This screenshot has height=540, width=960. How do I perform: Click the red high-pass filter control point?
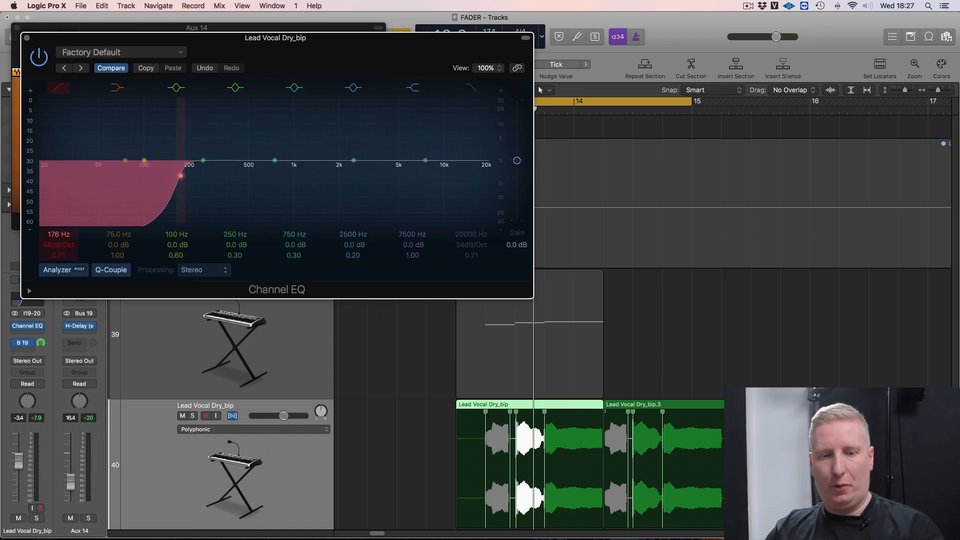coord(181,176)
